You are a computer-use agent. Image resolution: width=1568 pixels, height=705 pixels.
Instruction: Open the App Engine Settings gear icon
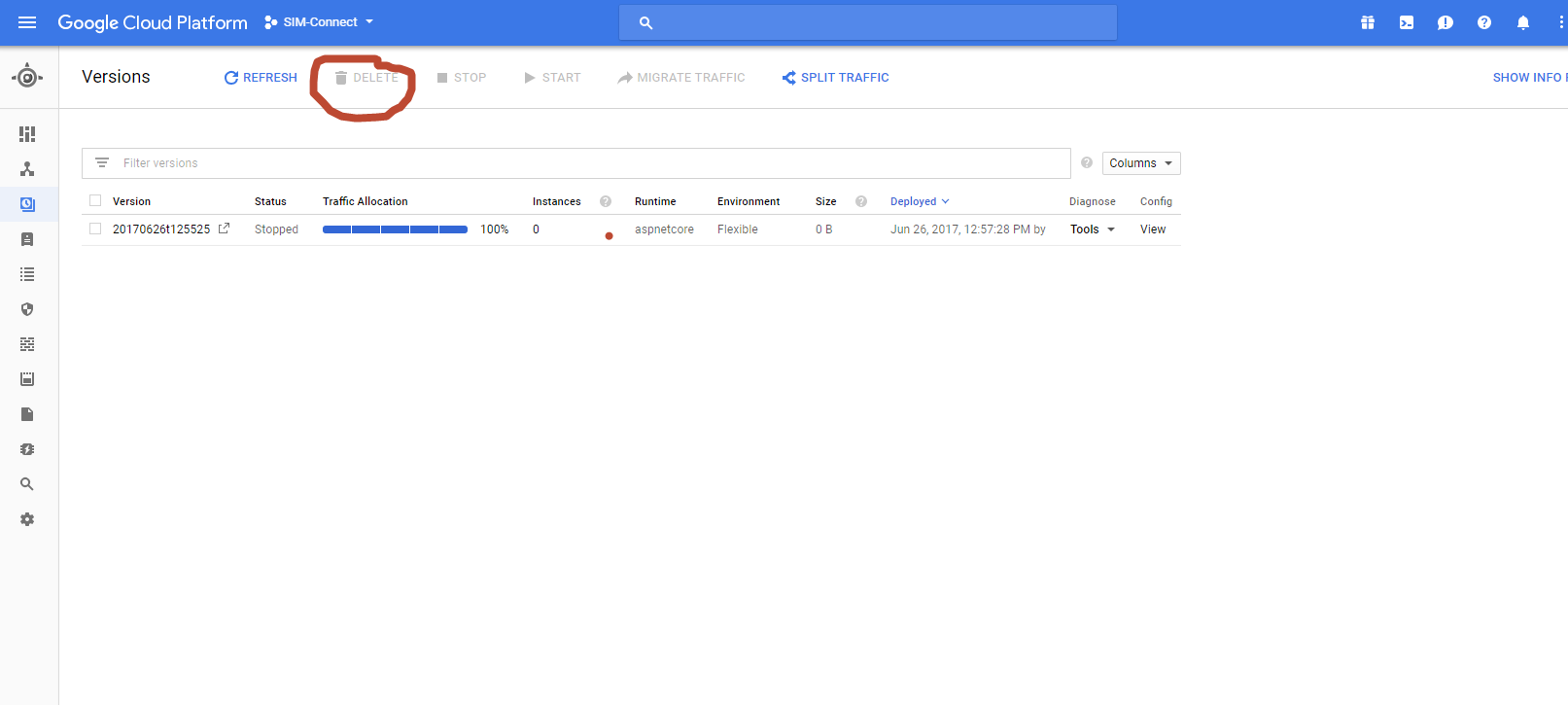[x=27, y=519]
